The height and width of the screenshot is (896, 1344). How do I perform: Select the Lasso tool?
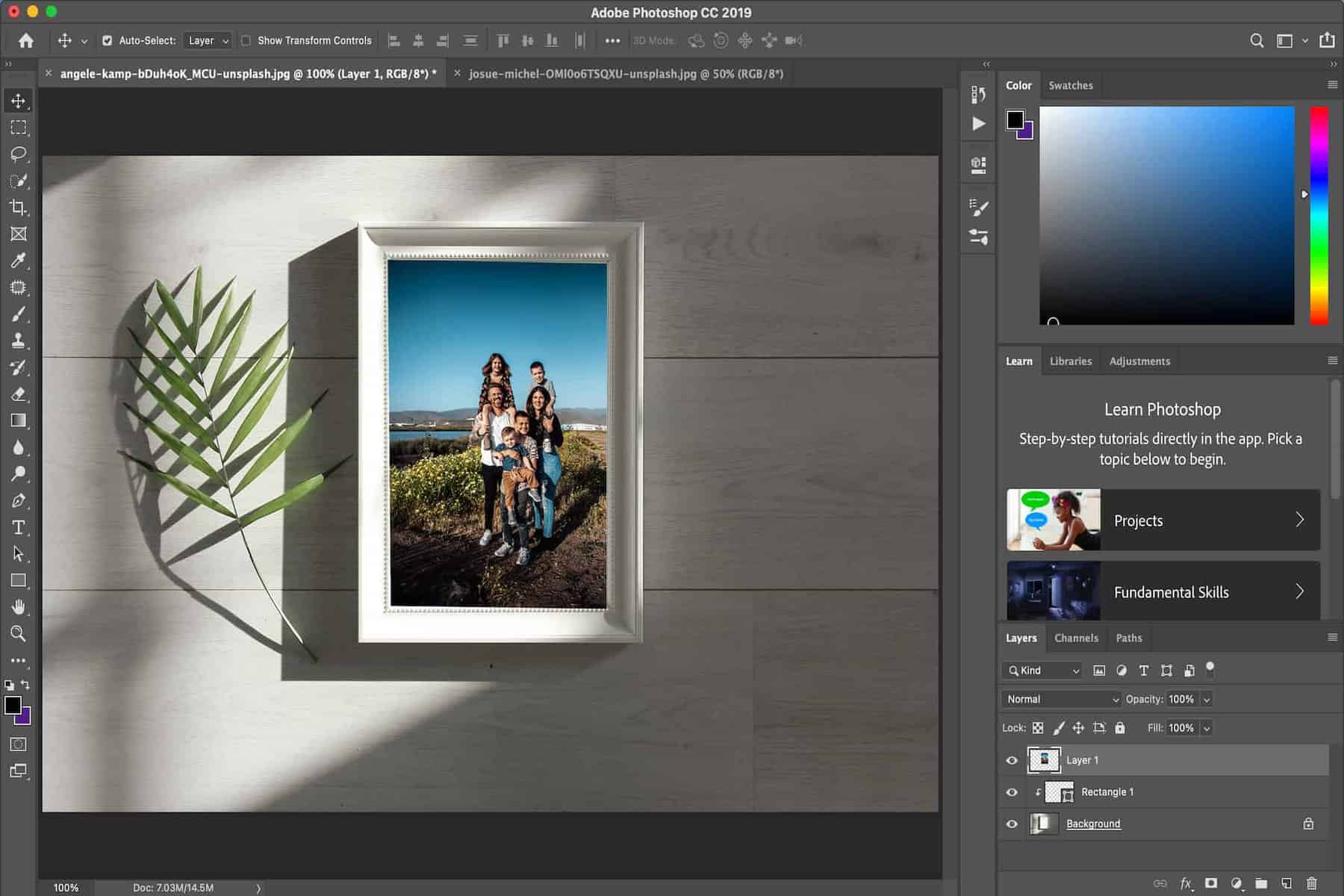19,154
